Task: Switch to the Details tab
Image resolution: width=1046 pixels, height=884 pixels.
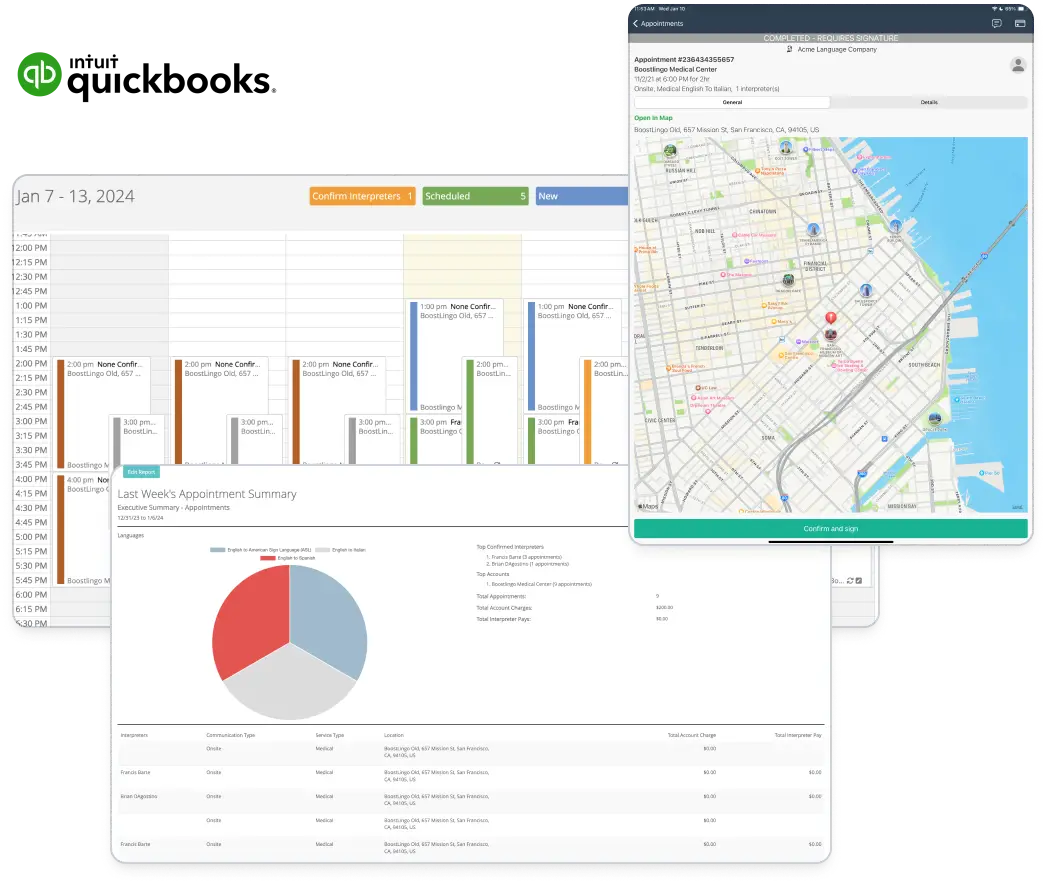Action: coord(929,103)
